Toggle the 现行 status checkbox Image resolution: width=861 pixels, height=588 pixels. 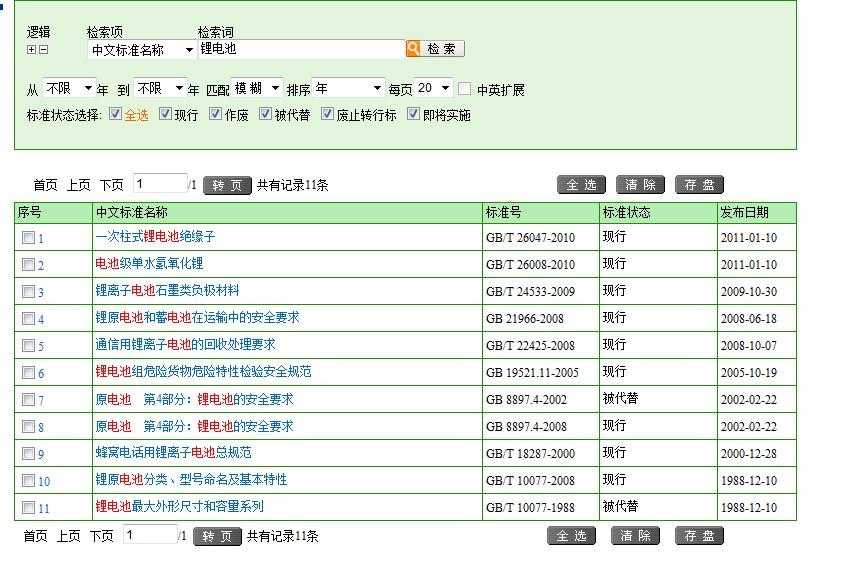tap(165, 114)
